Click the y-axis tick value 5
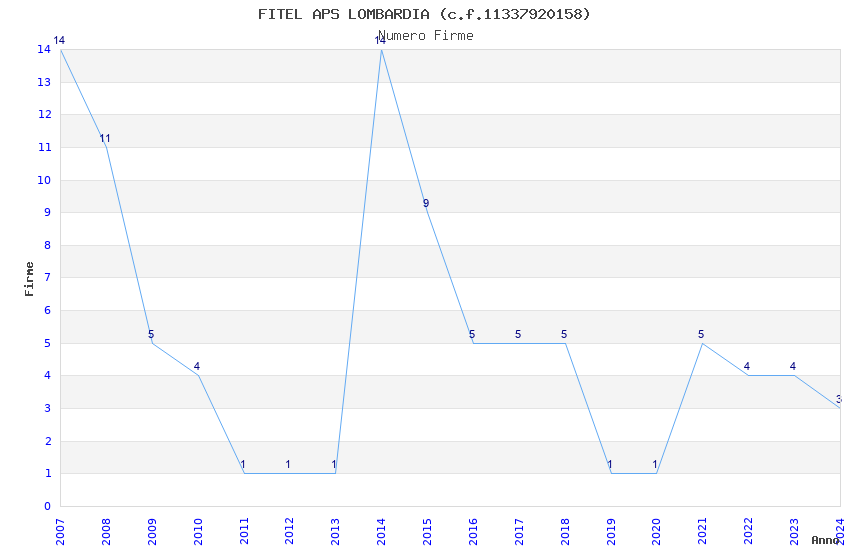 (48, 343)
